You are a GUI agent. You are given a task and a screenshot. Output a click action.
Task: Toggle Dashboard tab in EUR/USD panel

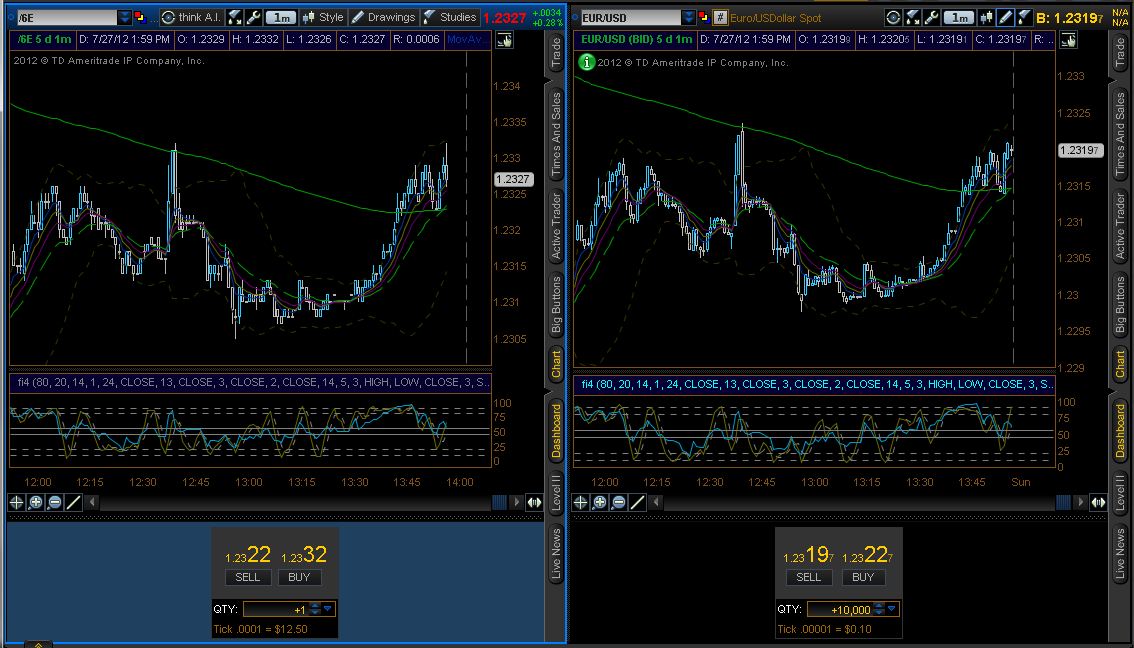pyautogui.click(x=1120, y=430)
